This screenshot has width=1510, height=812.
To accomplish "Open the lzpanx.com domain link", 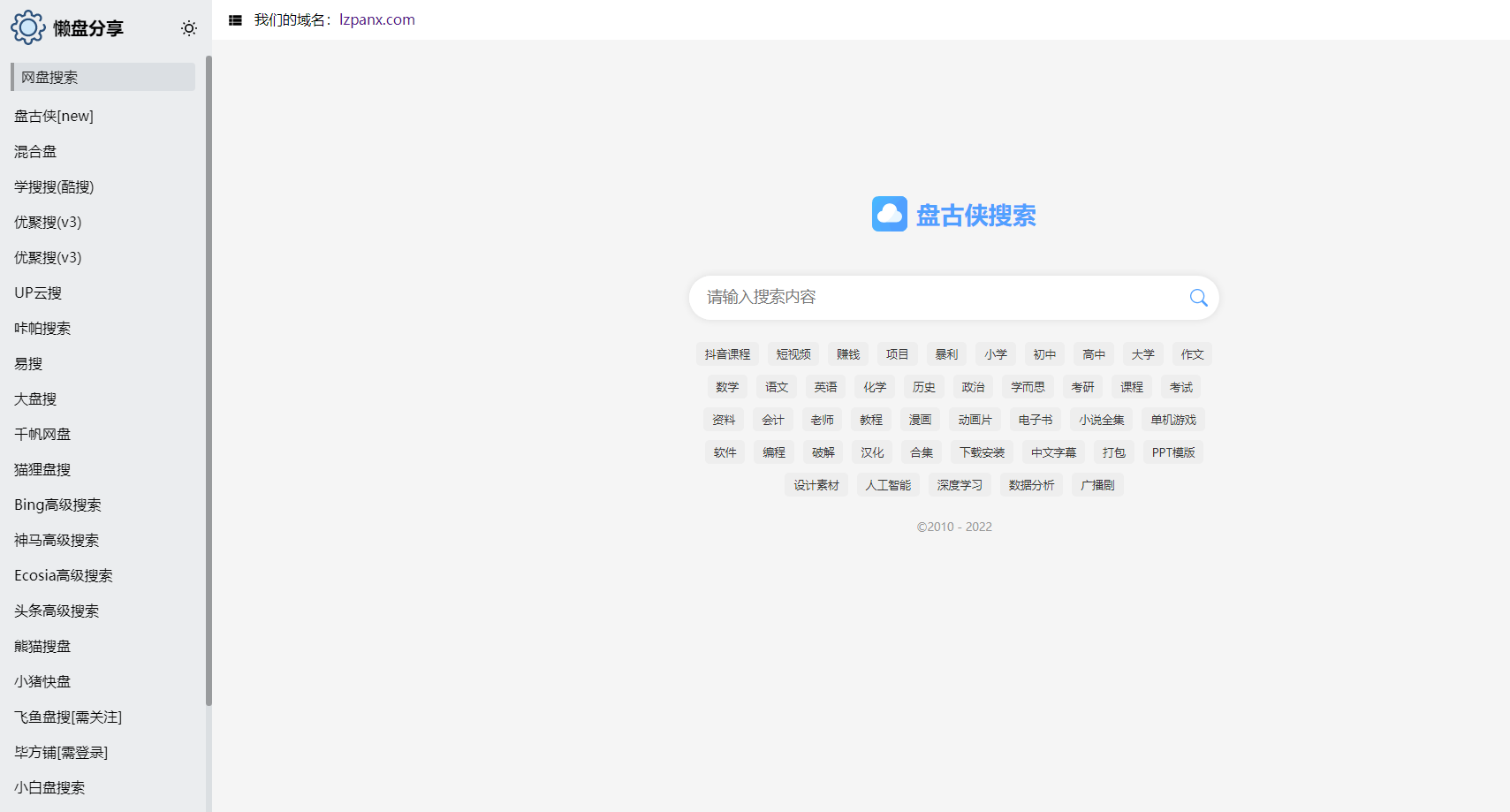I will [x=377, y=19].
